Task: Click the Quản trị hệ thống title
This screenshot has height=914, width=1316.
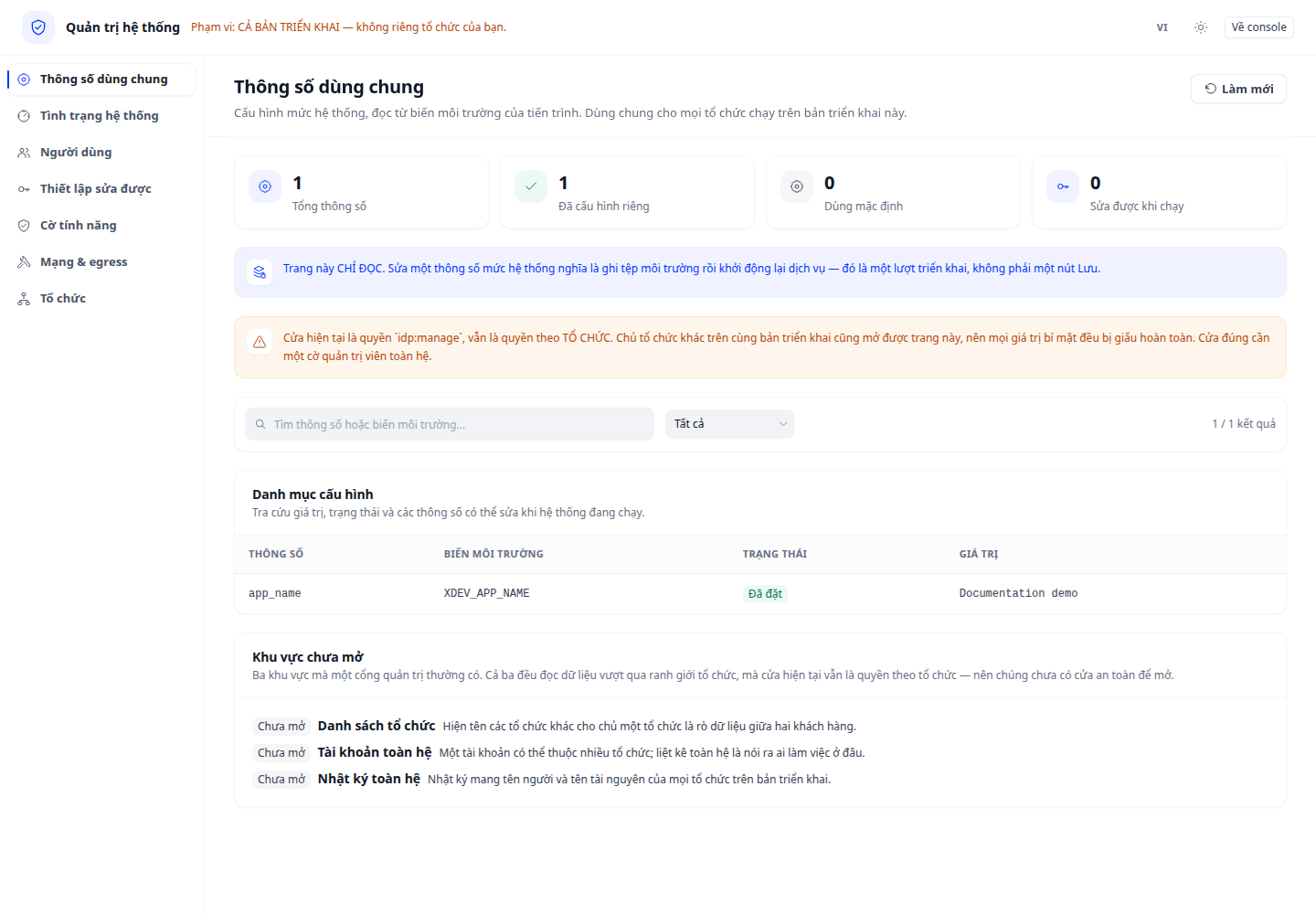Action: tap(122, 27)
